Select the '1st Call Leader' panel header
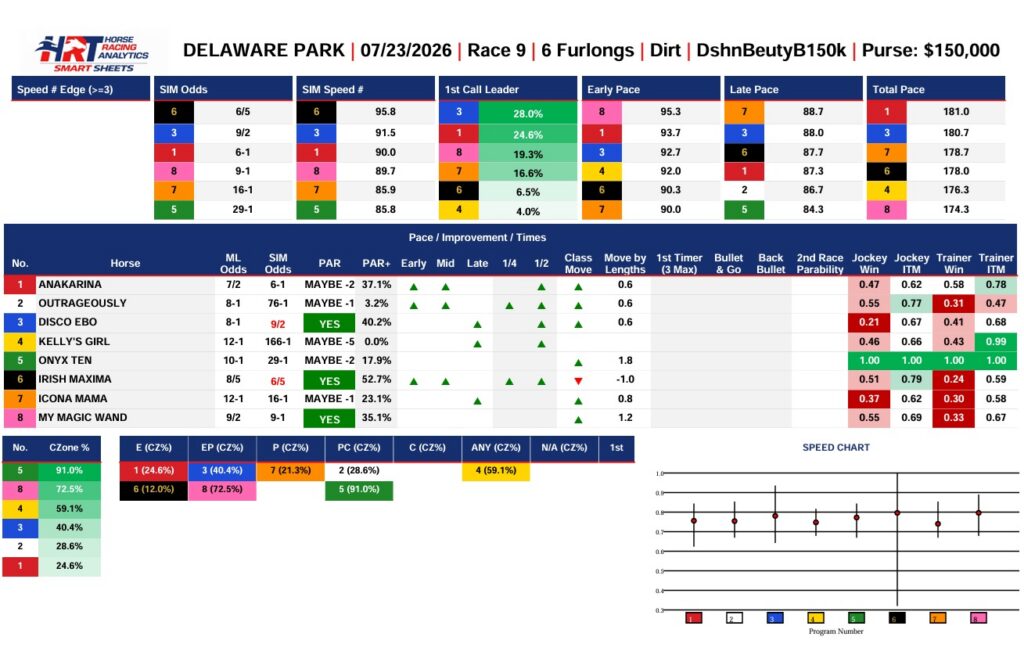Image resolution: width=1024 pixels, height=651 pixels. 507,89
